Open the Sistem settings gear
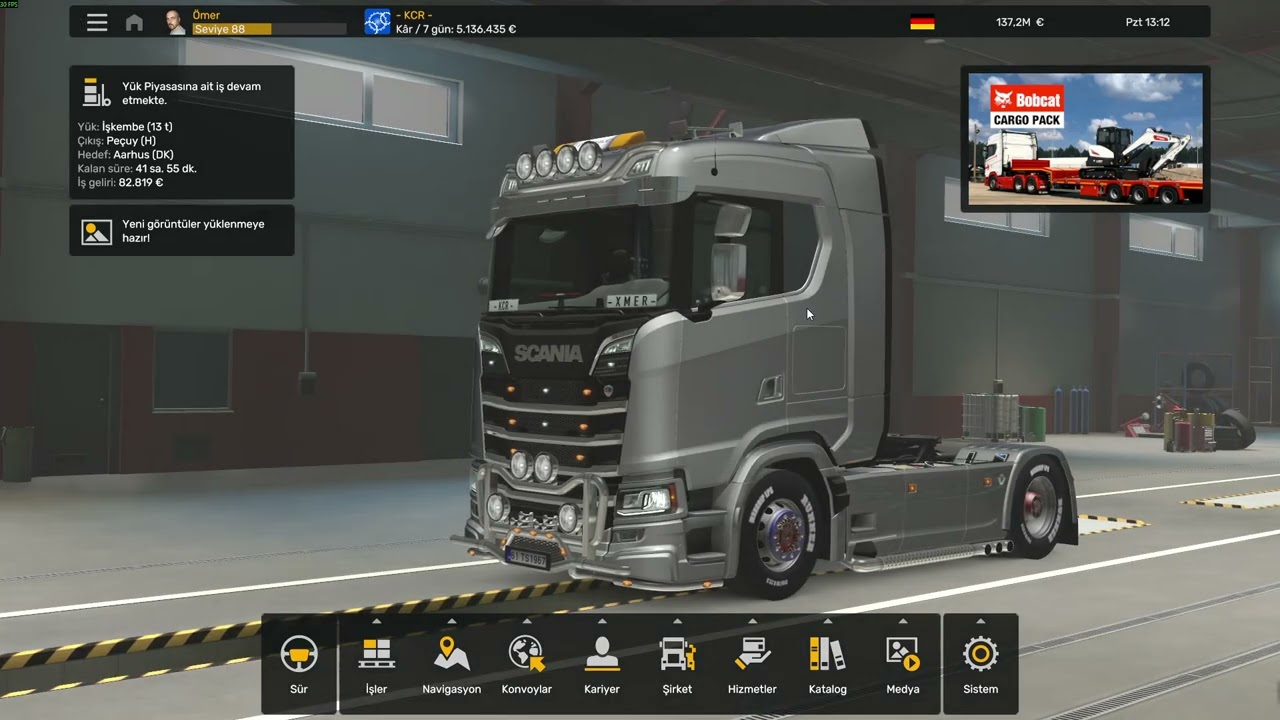 981,664
